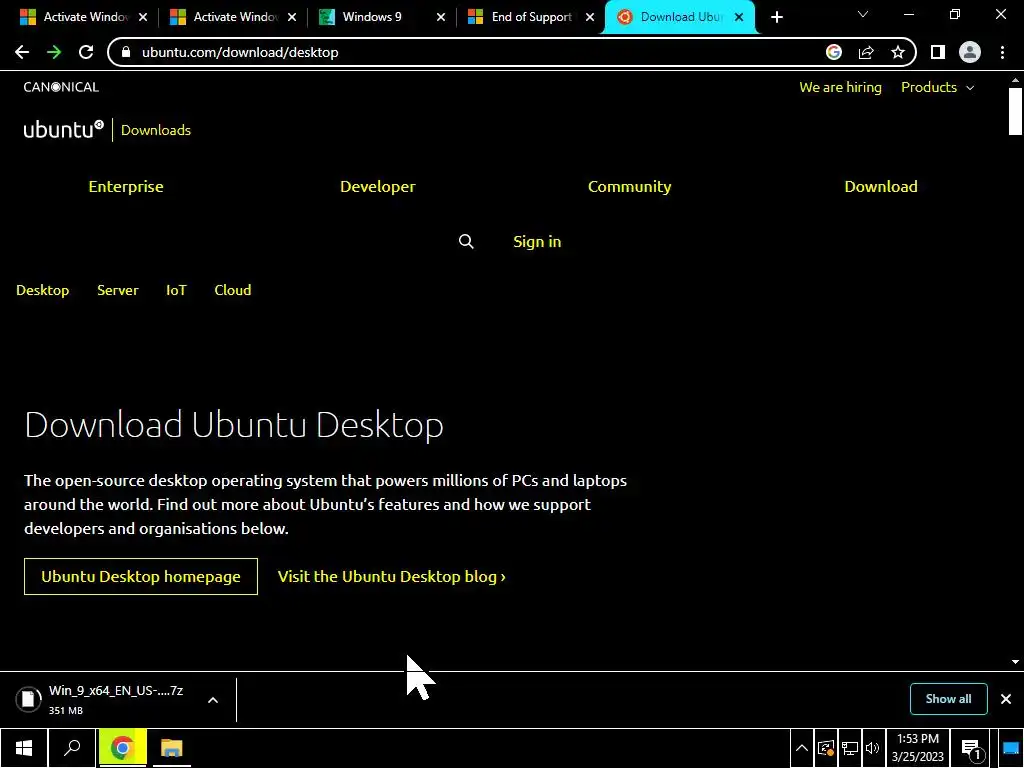Image resolution: width=1024 pixels, height=768 pixels.
Task: Open the Chrome three-dot menu
Action: [1002, 52]
